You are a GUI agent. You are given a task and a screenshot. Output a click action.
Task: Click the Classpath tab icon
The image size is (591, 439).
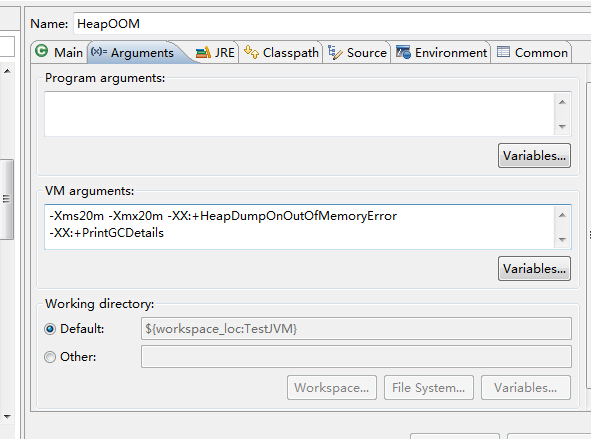pyautogui.click(x=251, y=52)
